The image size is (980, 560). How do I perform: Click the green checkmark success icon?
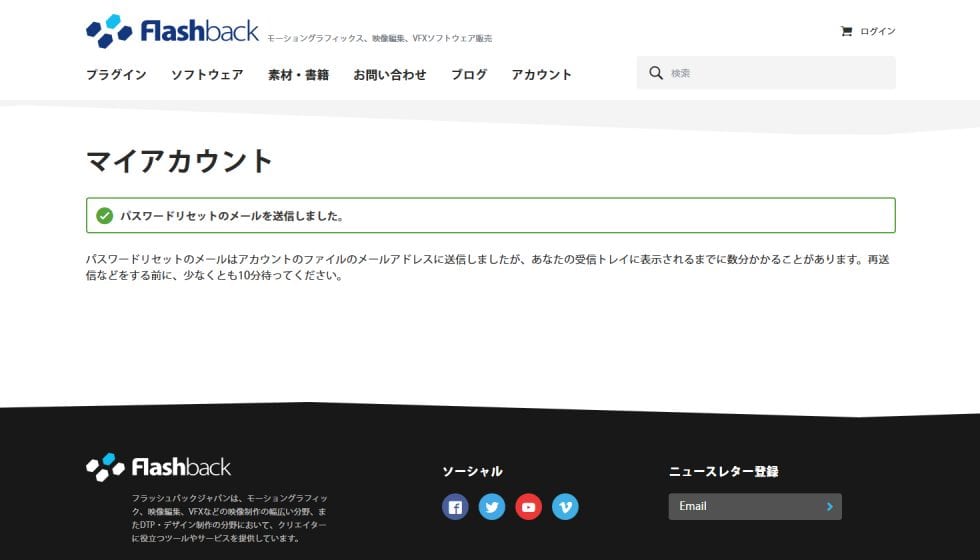104,216
